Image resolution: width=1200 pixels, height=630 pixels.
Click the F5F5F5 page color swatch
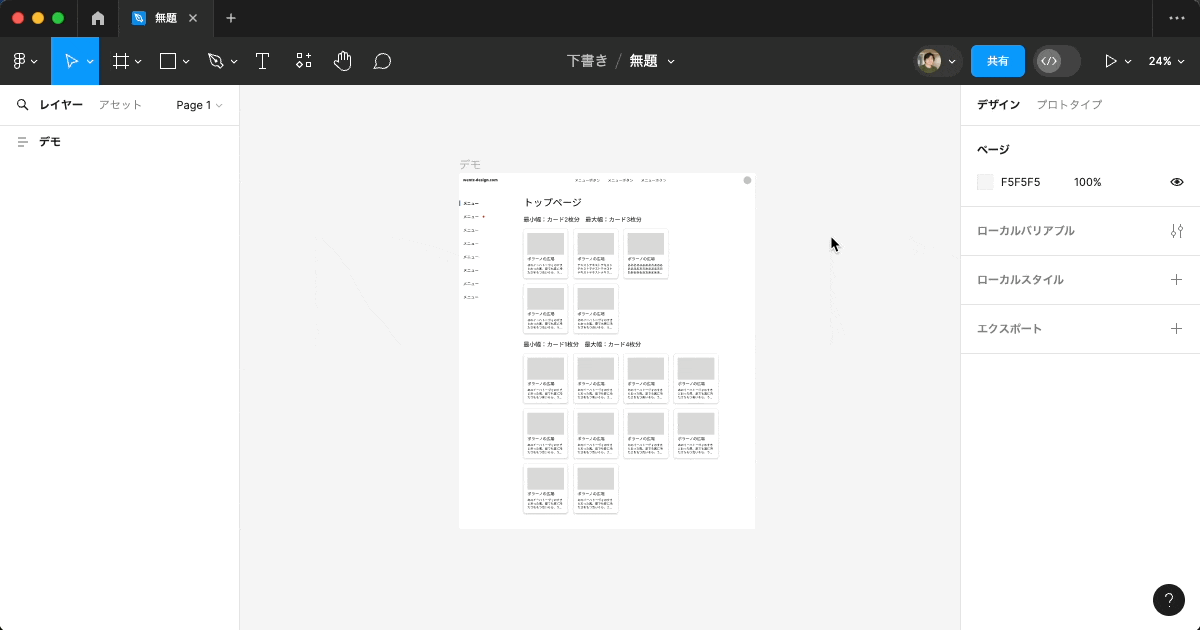click(984, 182)
